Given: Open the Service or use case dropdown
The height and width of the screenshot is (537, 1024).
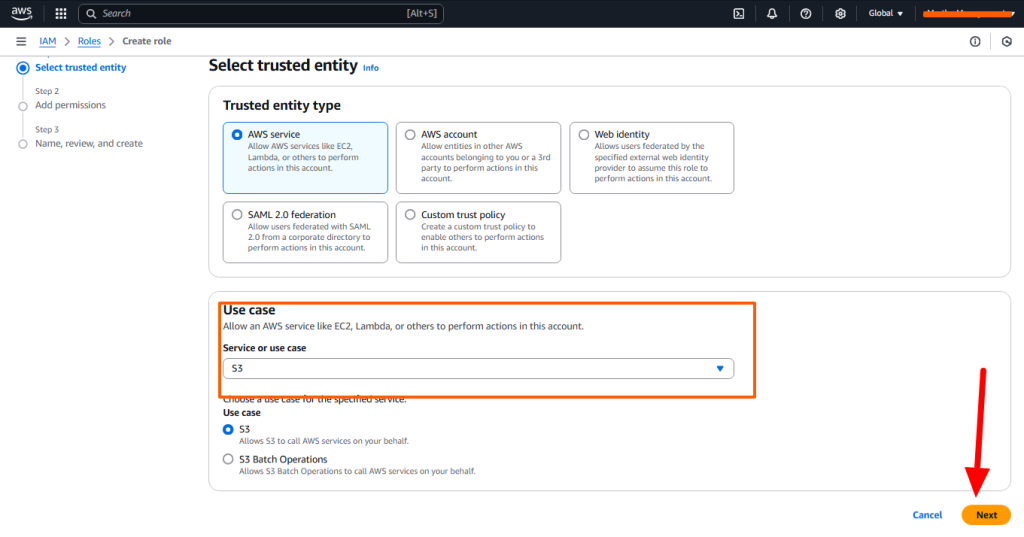Looking at the screenshot, I should point(478,368).
